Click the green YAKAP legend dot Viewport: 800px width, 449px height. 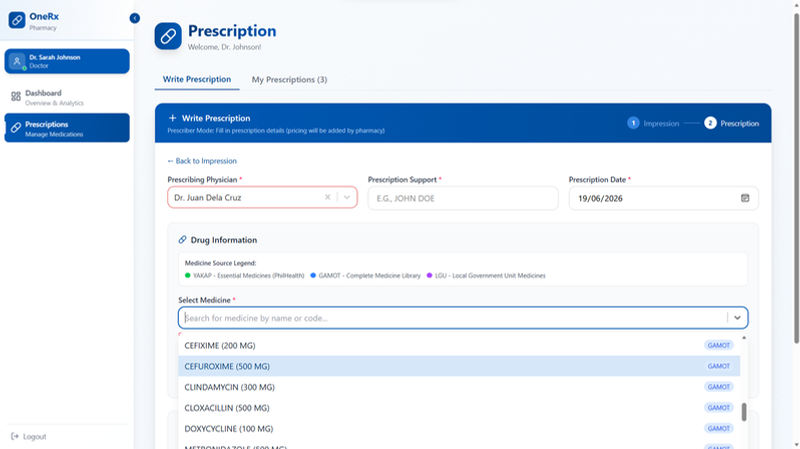click(x=188, y=276)
